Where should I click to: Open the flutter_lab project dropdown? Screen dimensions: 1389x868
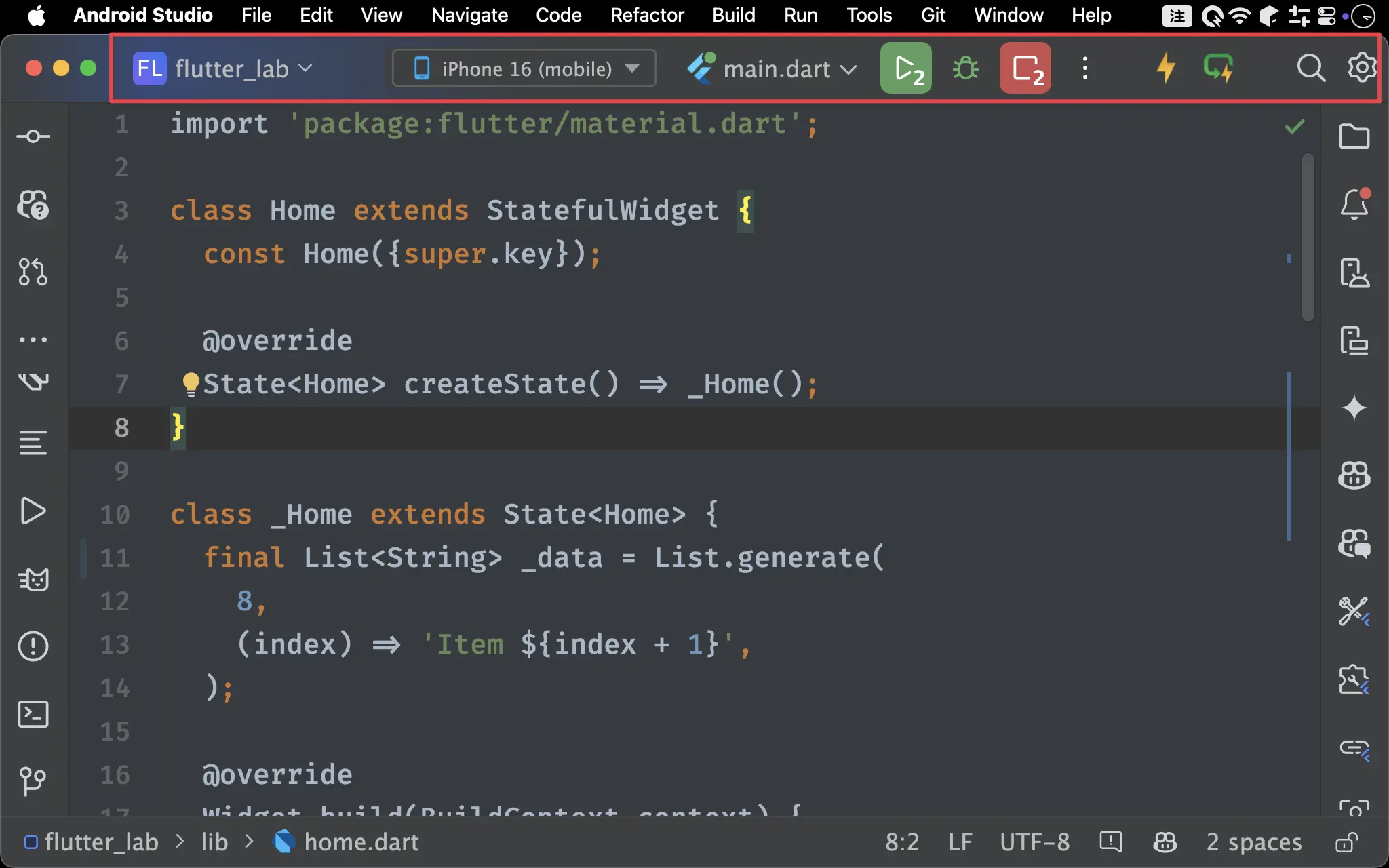pos(222,68)
